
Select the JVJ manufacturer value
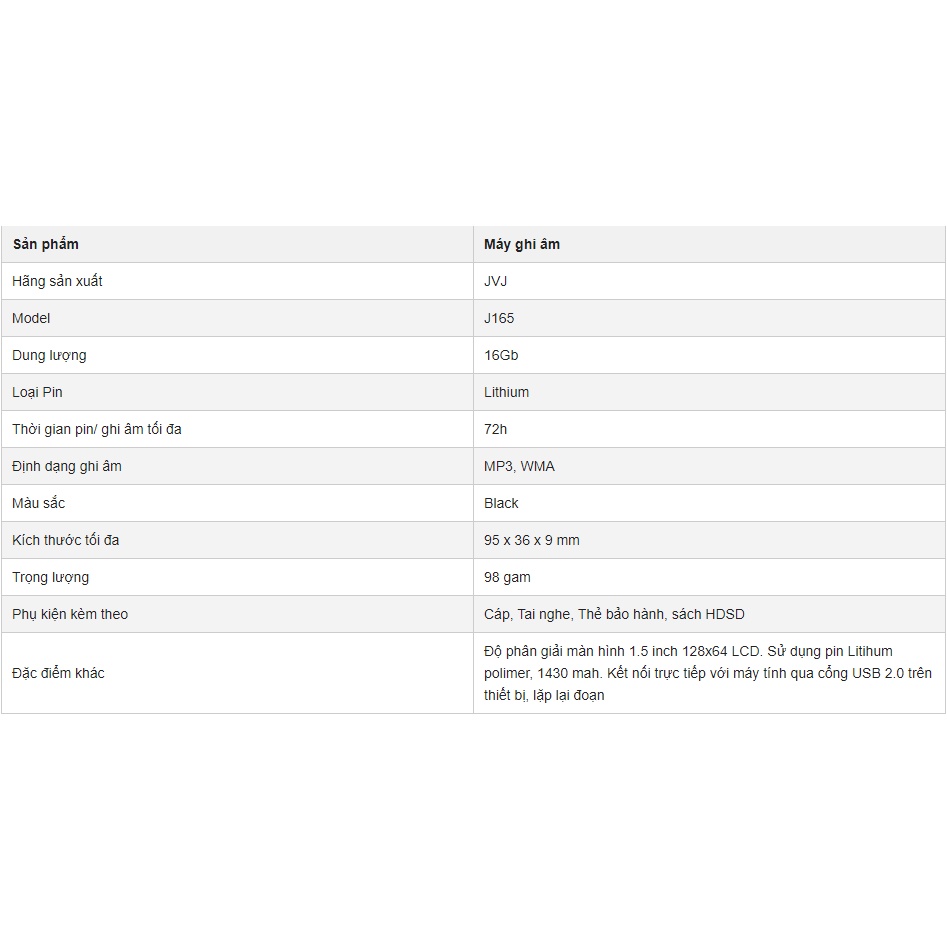click(x=495, y=281)
